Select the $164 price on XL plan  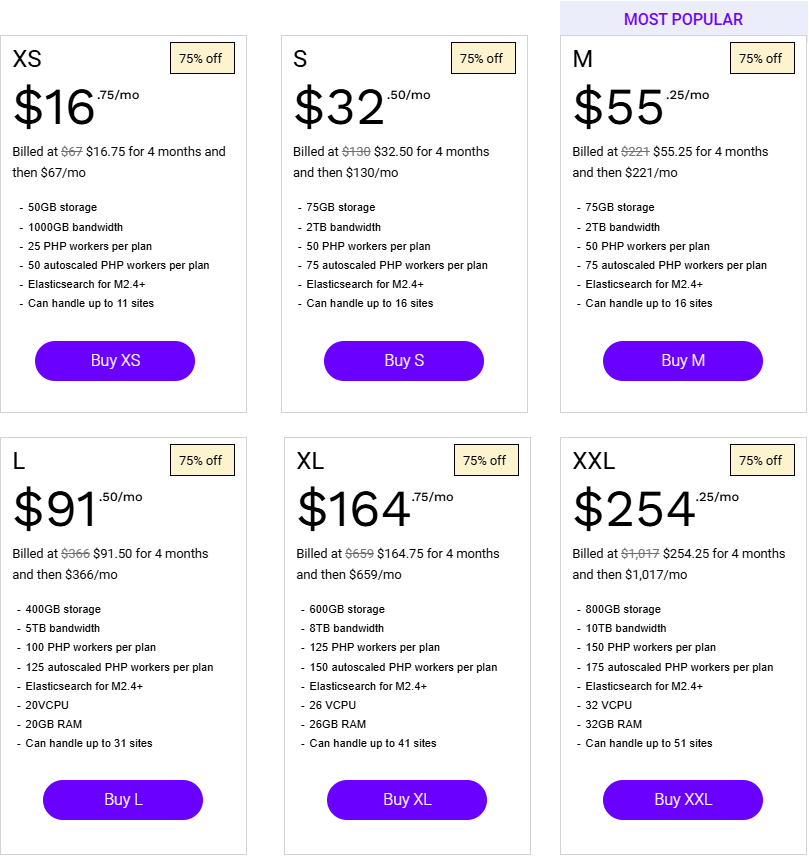coord(354,510)
